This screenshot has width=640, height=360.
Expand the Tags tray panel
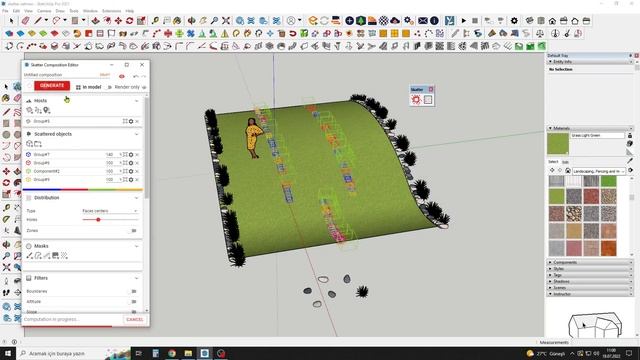[x=590, y=275]
